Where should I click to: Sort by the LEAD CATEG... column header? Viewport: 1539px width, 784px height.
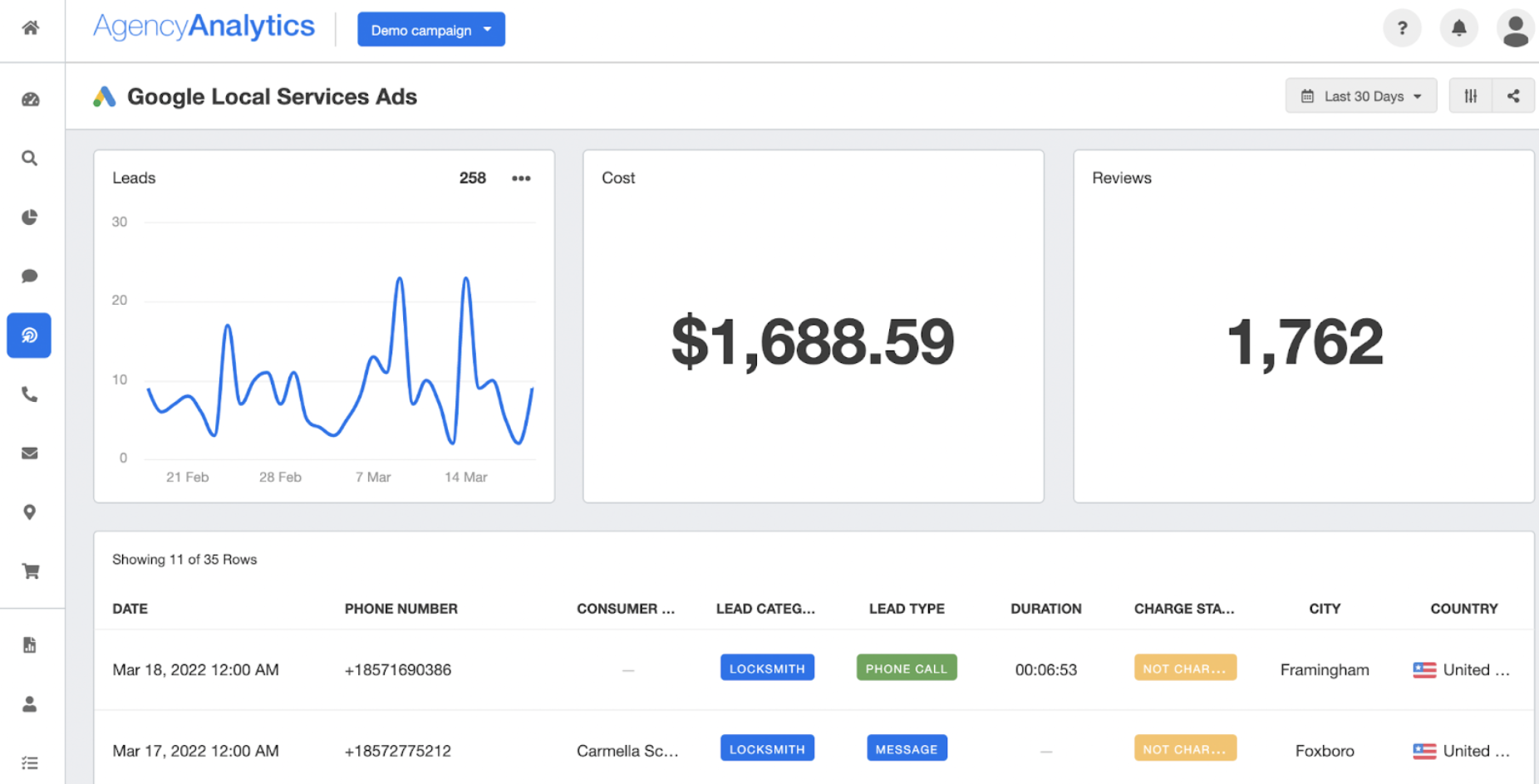tap(765, 609)
